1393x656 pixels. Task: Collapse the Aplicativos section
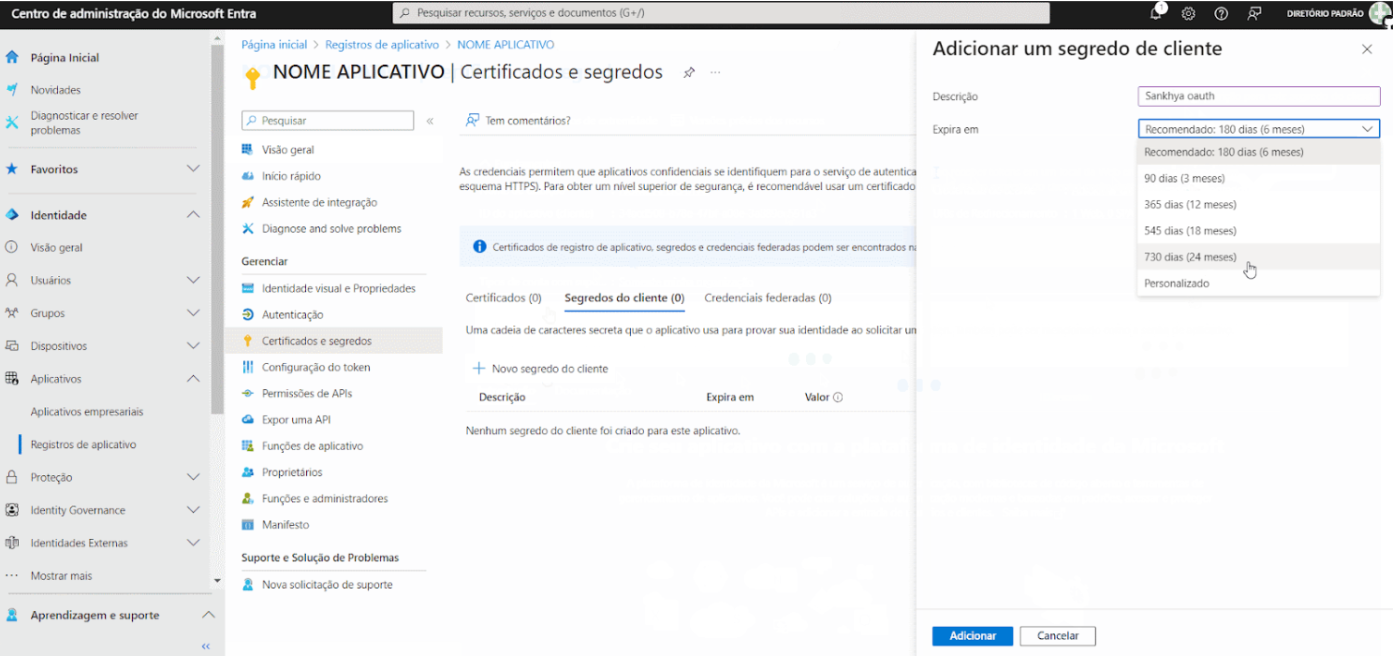(193, 379)
